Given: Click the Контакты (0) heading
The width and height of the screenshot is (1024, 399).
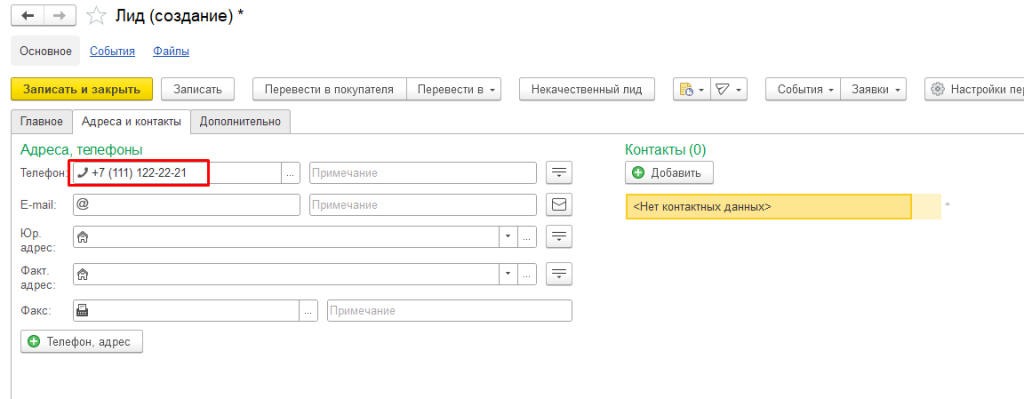Looking at the screenshot, I should click(x=665, y=150).
